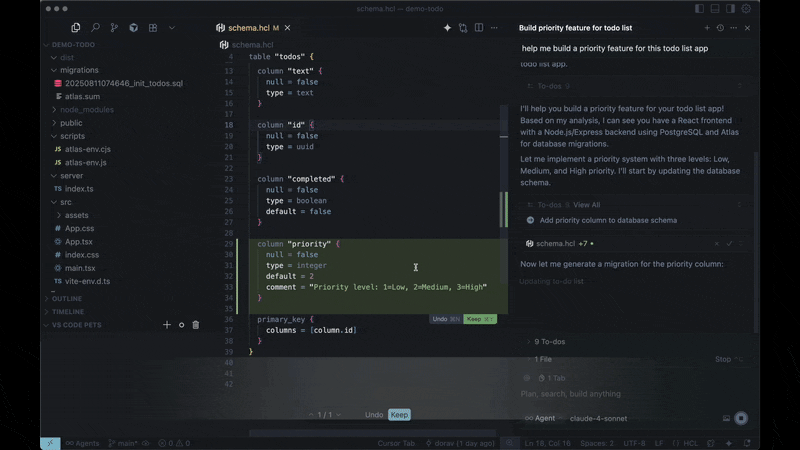Start a new chat with plus icon
Screen dimensions: 800x450
tap(707, 28)
